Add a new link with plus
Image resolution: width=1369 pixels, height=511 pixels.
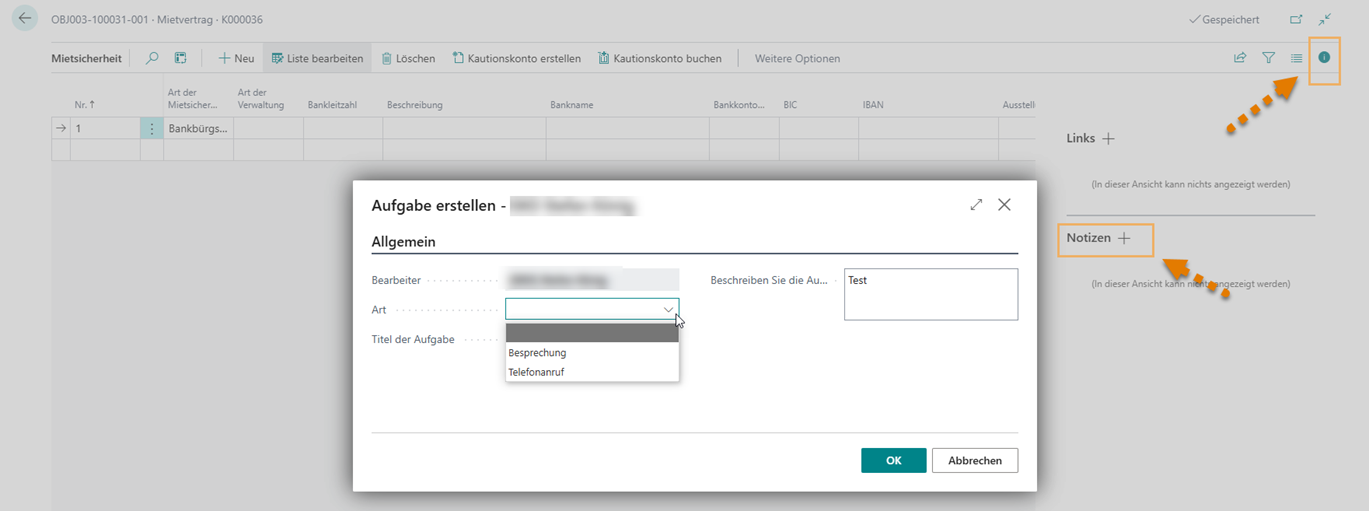point(1108,139)
